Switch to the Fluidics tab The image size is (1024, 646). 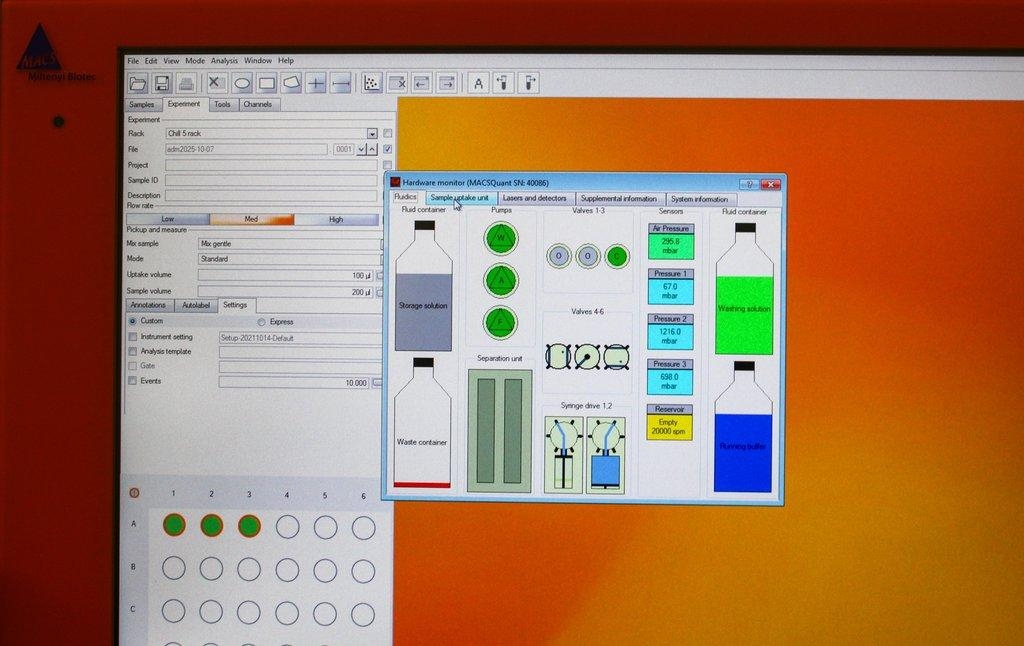tap(403, 198)
